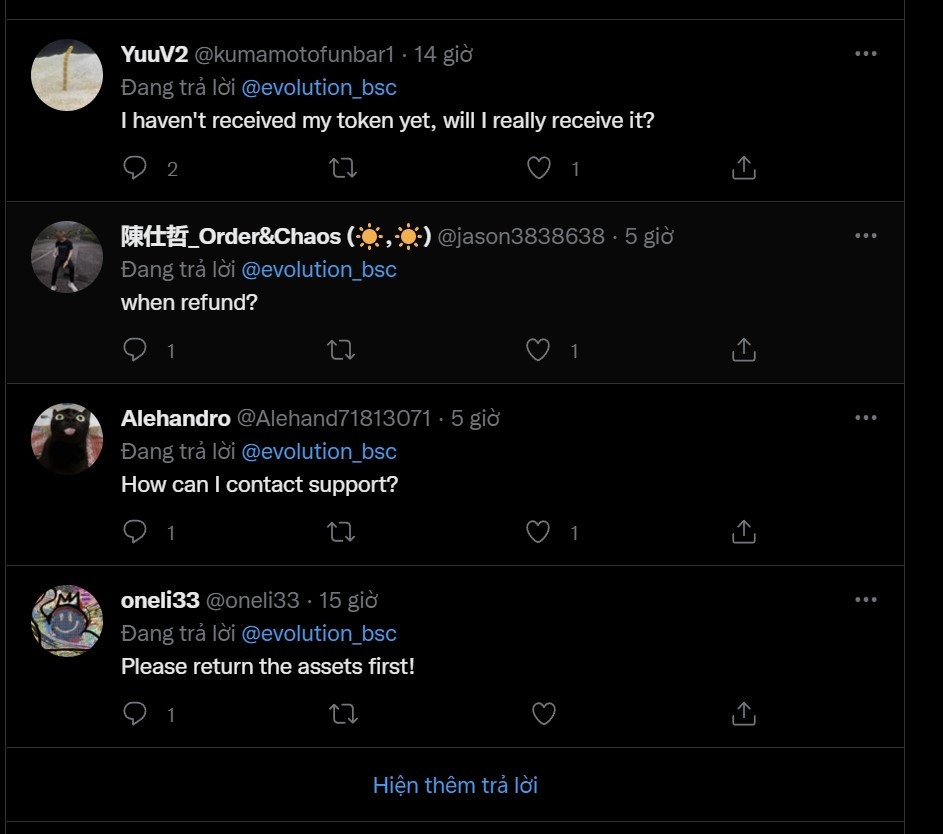Retweet oneli33's 'return the assets' tweet

point(343,714)
